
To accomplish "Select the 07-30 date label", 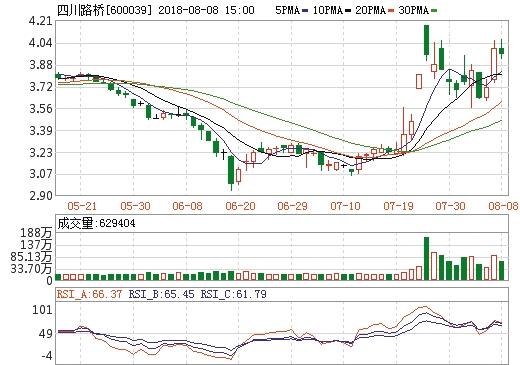I will [450, 206].
